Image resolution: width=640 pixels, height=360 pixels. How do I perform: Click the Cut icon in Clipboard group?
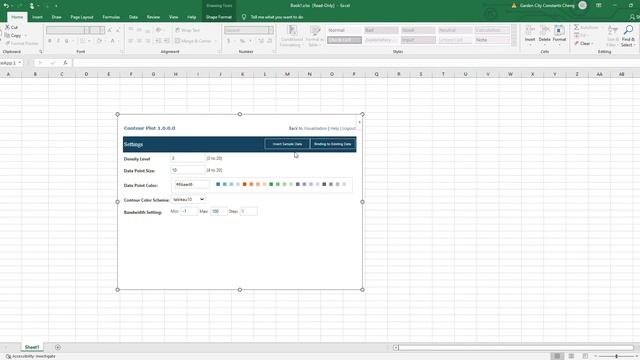(7, 27)
